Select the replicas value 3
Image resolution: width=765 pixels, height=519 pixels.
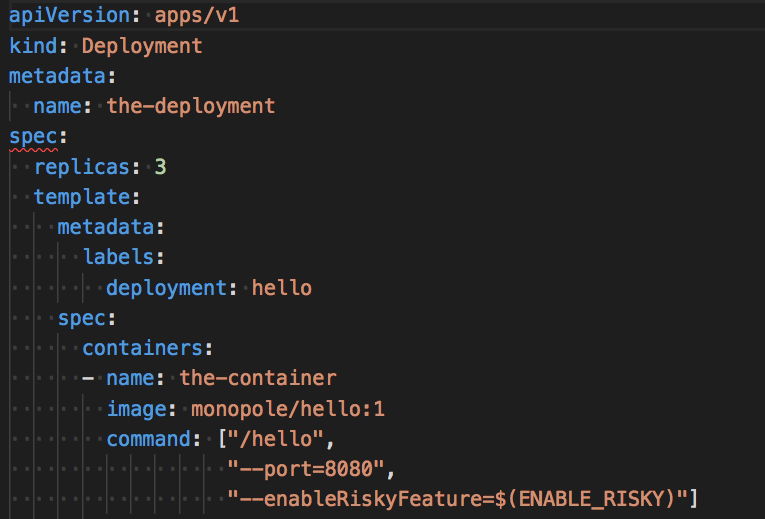tap(161, 167)
